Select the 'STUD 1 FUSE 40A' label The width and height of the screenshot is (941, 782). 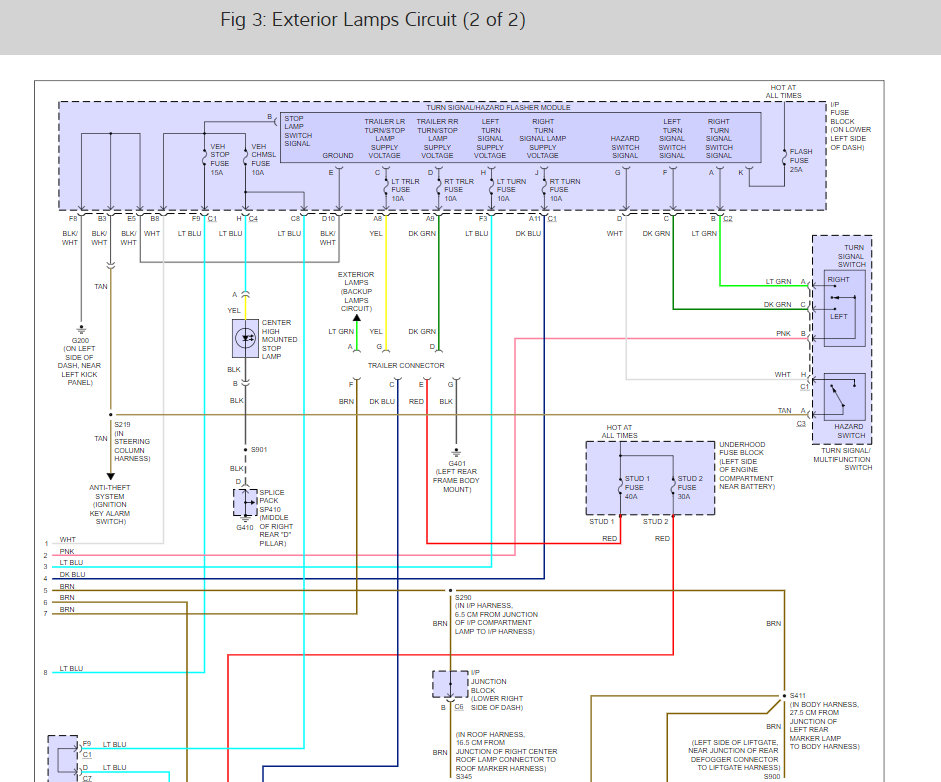[637, 487]
